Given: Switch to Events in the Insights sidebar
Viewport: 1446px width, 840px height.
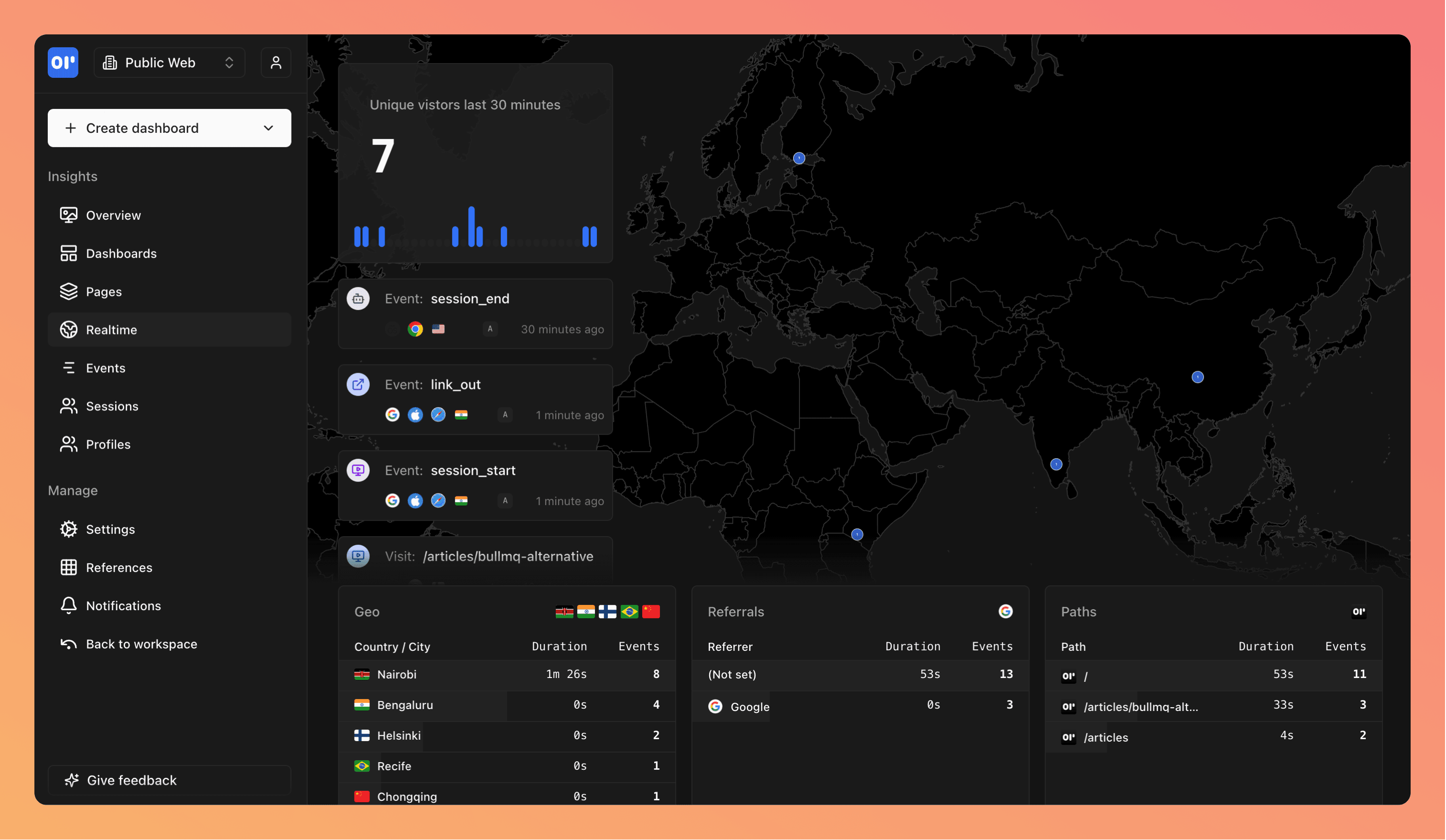Looking at the screenshot, I should point(106,368).
